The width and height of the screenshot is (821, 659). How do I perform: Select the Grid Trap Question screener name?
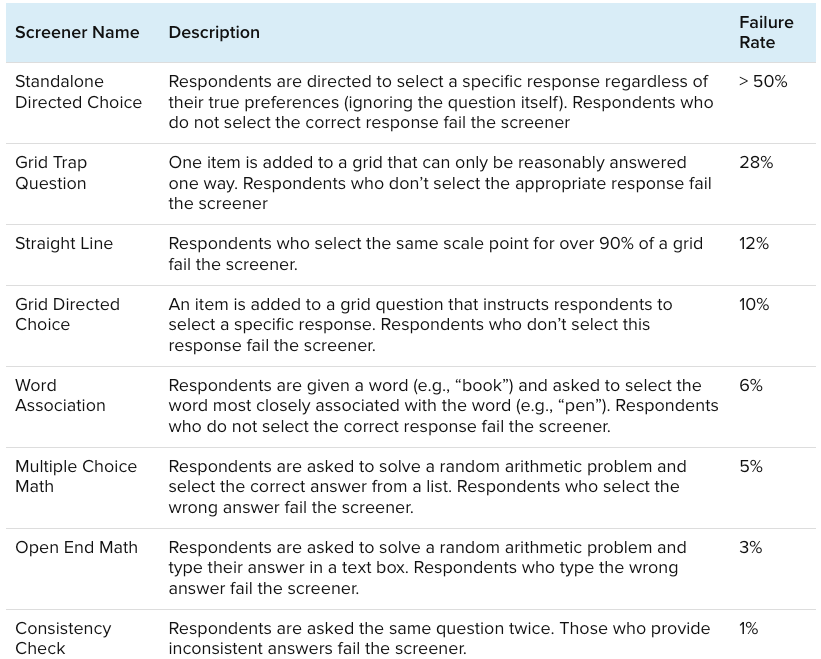click(51, 173)
